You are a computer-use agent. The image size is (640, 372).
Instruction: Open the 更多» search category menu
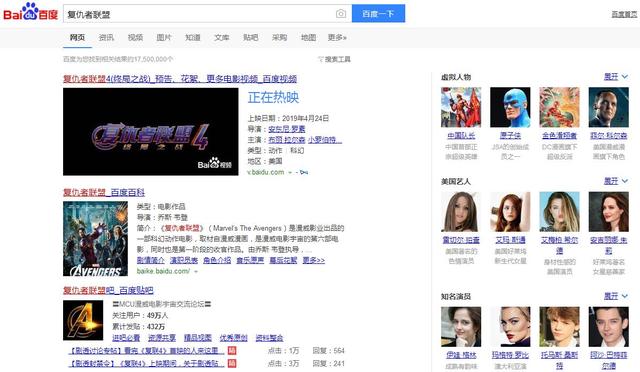point(337,38)
